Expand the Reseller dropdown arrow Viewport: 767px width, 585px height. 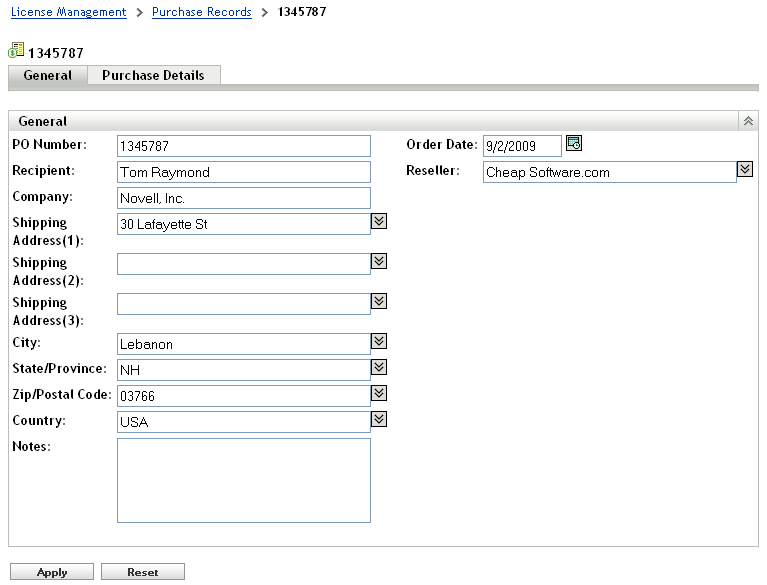pos(745,169)
